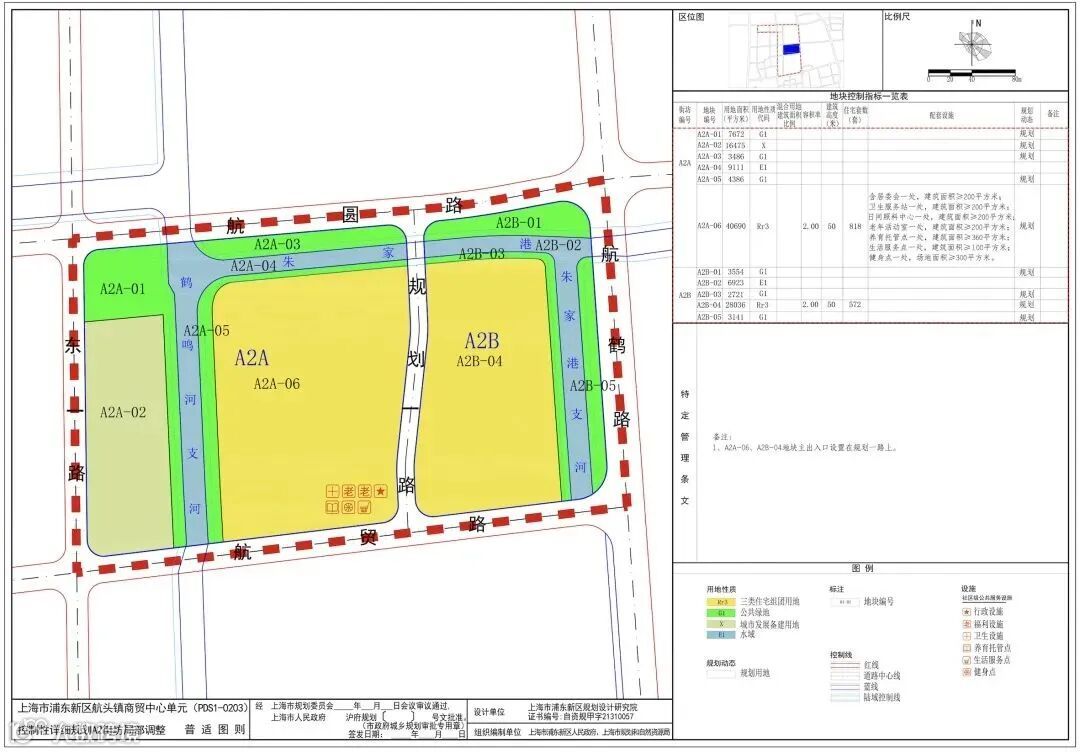Click the title 上海市浦东新区航头镇商贸中心单元 (PDS1-0203)

(x=132, y=707)
